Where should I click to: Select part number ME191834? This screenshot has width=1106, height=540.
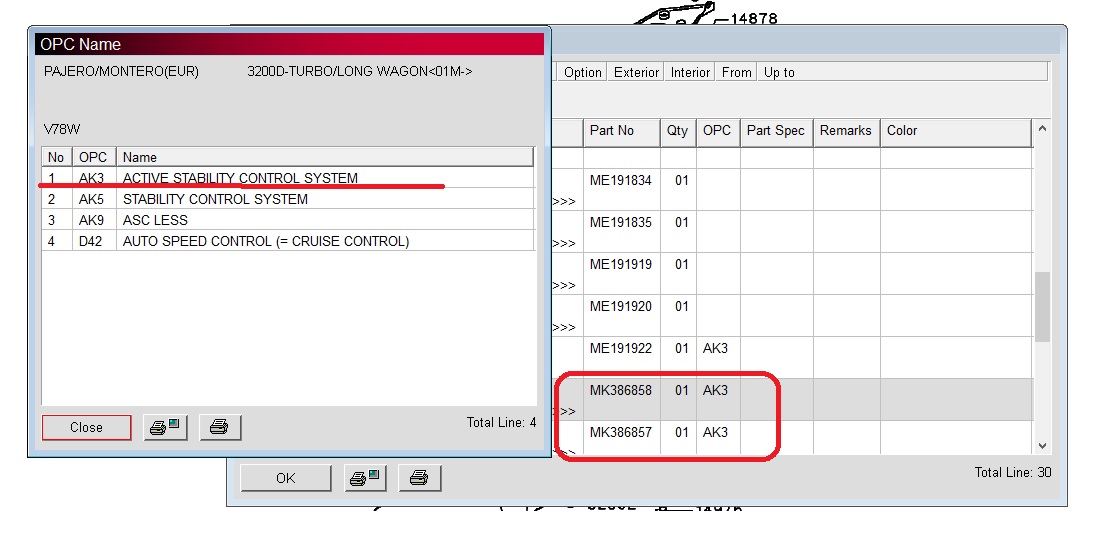coord(621,180)
